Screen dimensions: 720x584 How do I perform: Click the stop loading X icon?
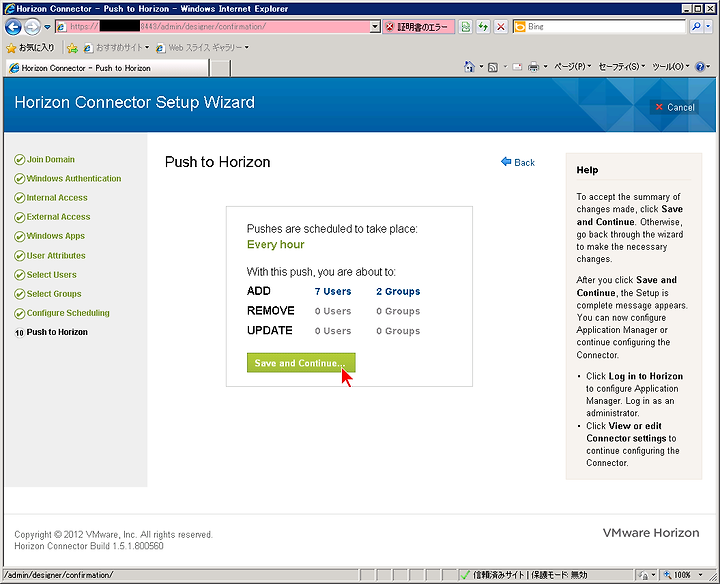[501, 27]
